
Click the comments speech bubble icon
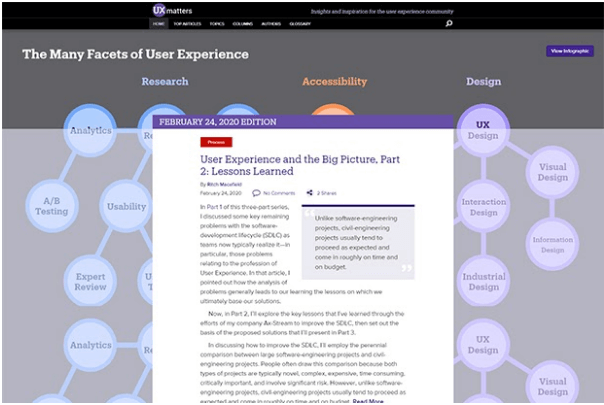tap(256, 192)
